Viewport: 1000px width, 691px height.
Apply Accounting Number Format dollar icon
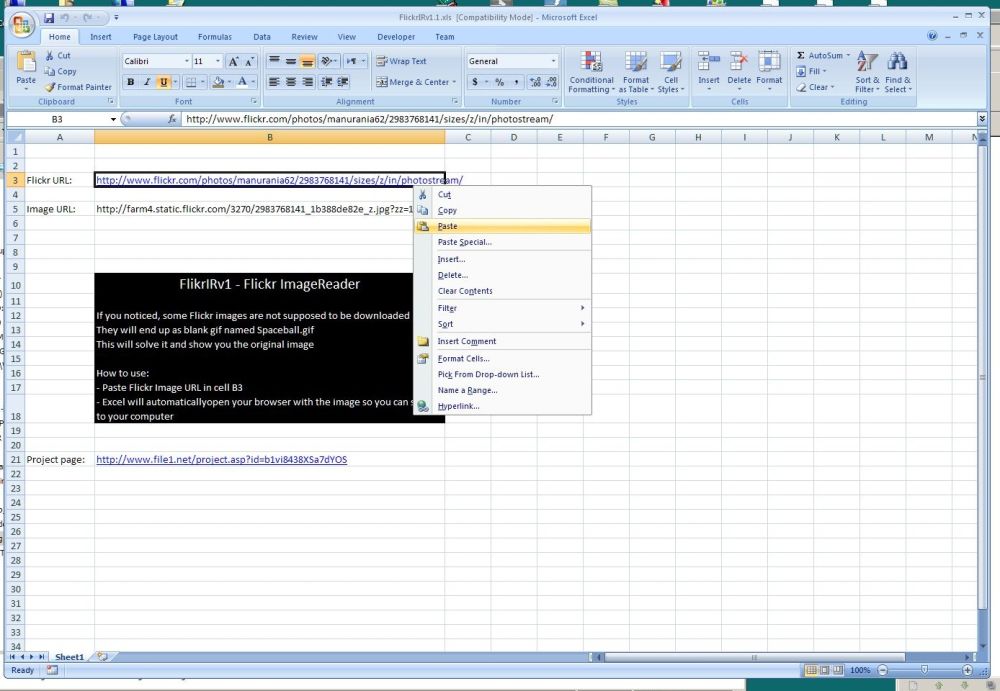475,82
